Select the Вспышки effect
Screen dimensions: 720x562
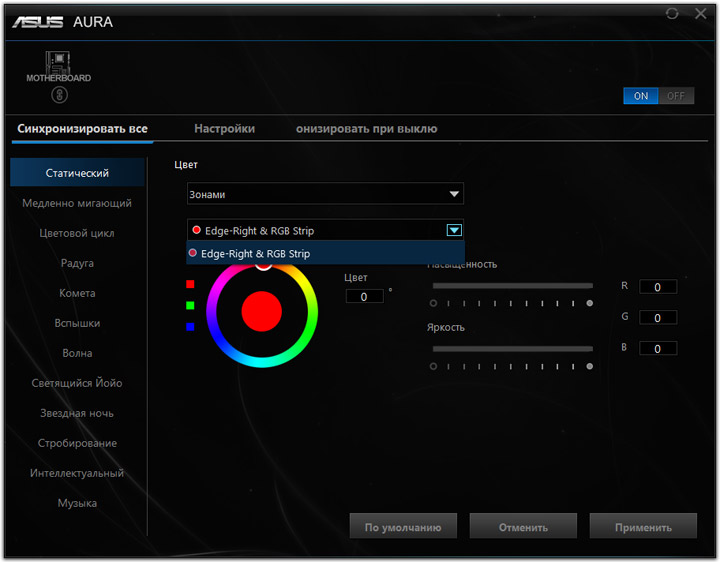click(77, 323)
